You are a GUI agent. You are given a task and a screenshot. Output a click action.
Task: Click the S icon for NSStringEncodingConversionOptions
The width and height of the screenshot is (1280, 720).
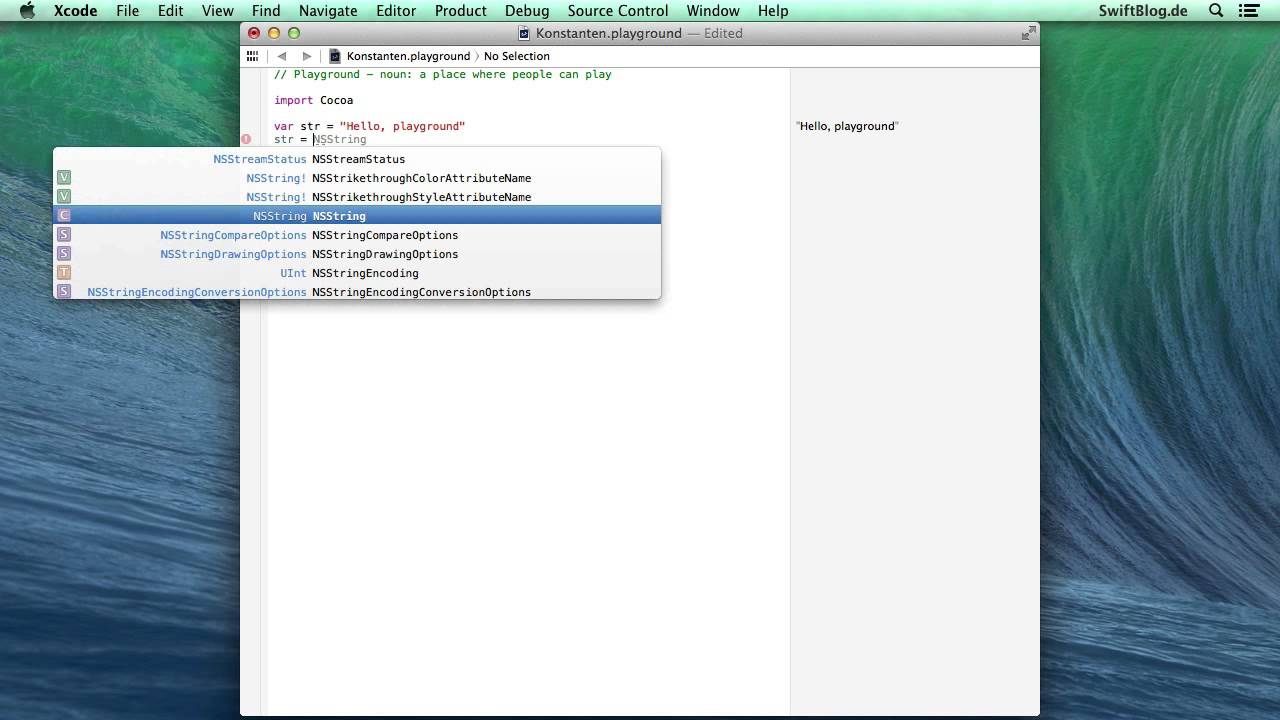pos(64,292)
